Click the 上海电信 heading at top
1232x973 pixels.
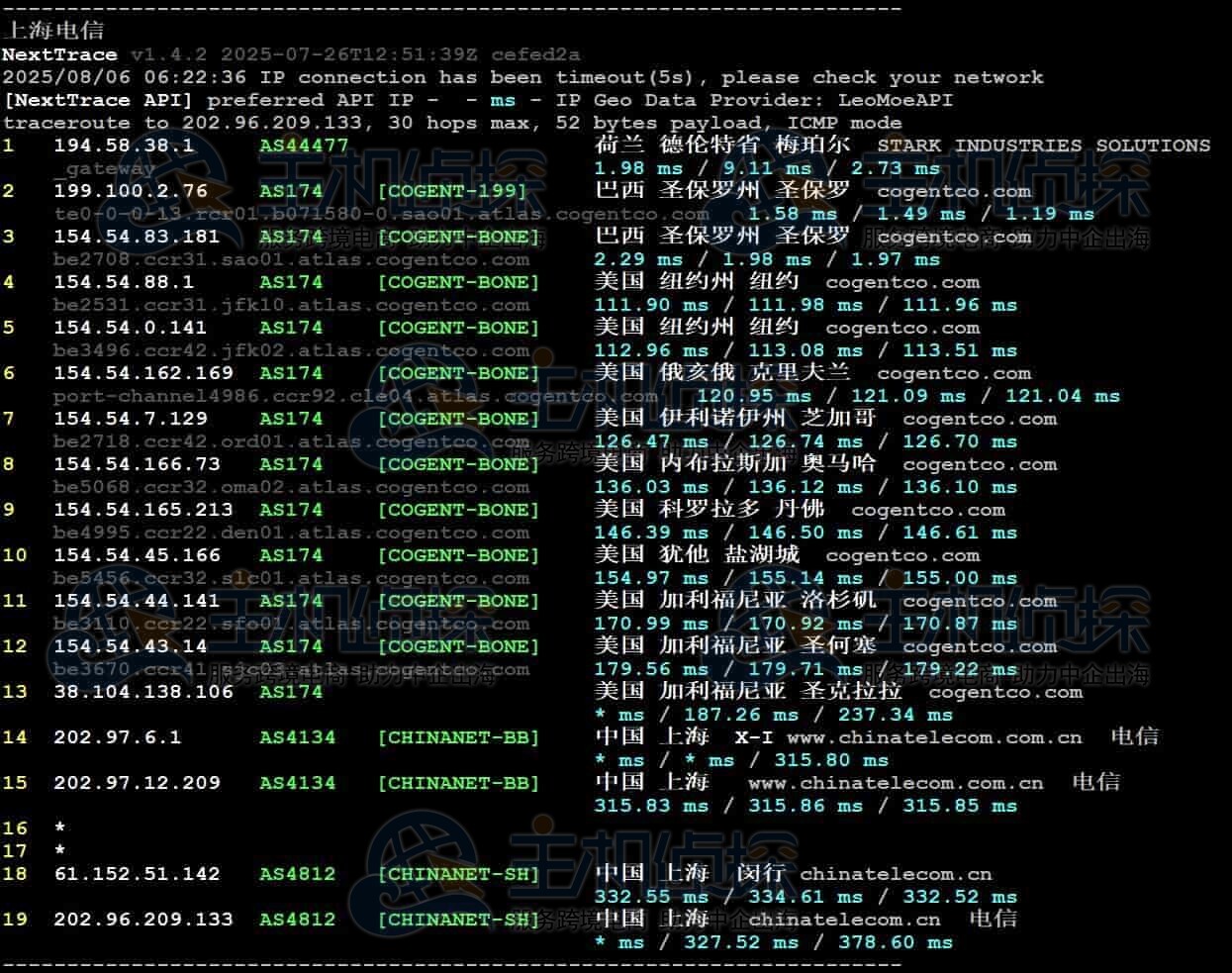(x=53, y=31)
